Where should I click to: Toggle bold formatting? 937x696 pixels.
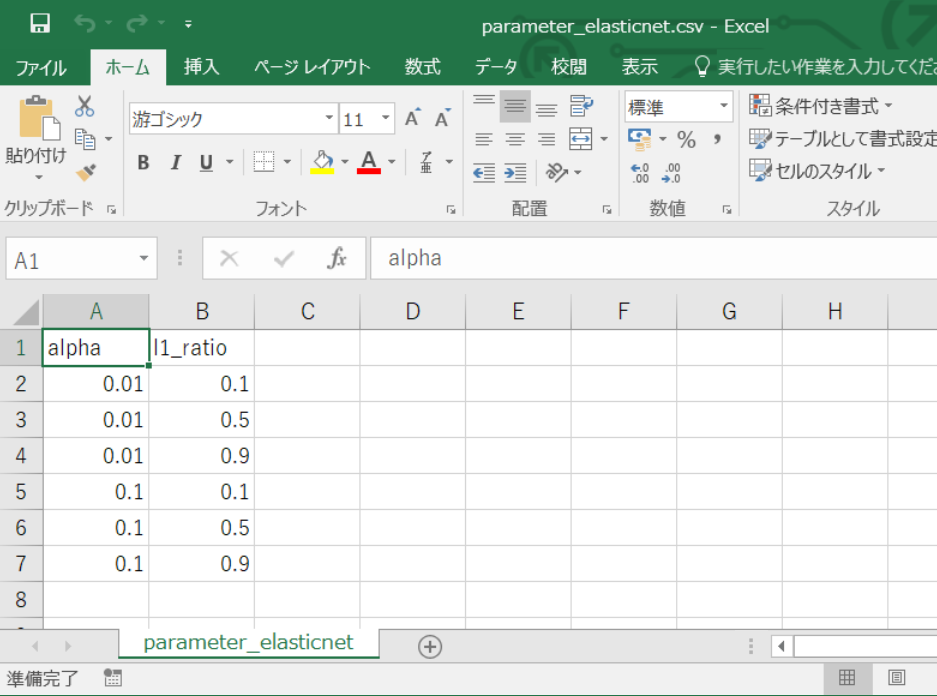[x=143, y=162]
